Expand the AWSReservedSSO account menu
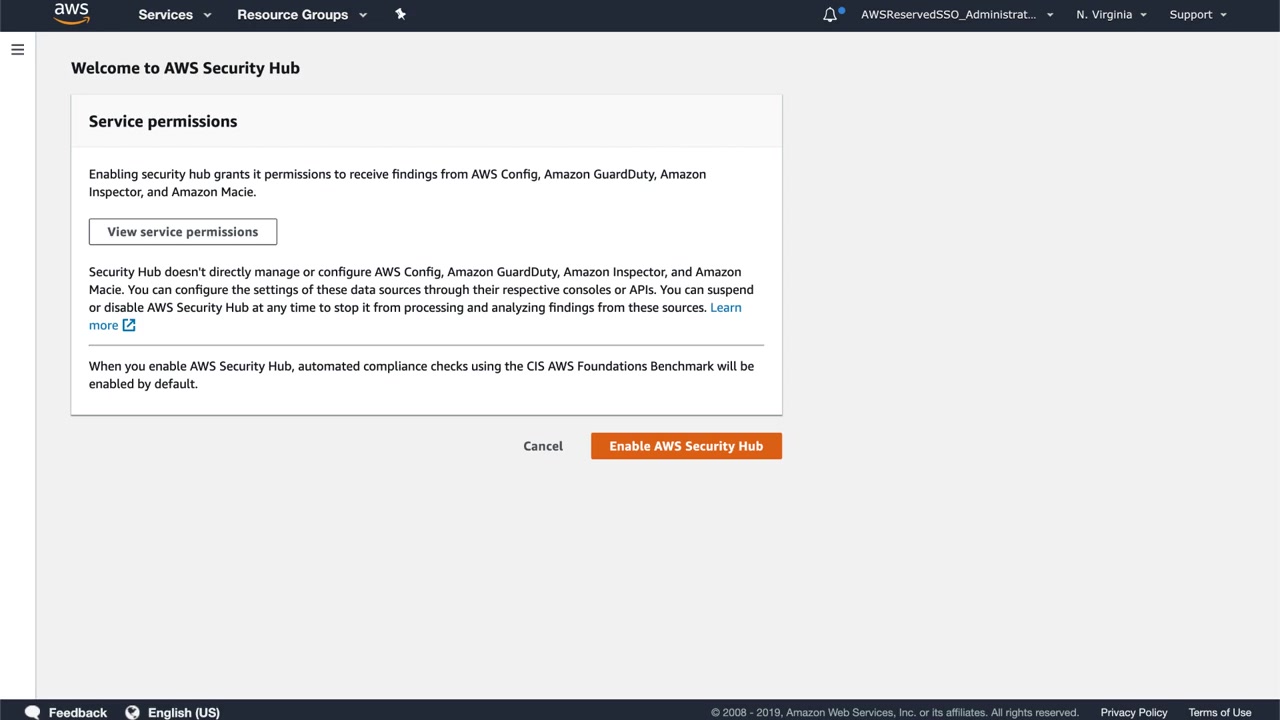Viewport: 1280px width, 720px height. point(957,15)
